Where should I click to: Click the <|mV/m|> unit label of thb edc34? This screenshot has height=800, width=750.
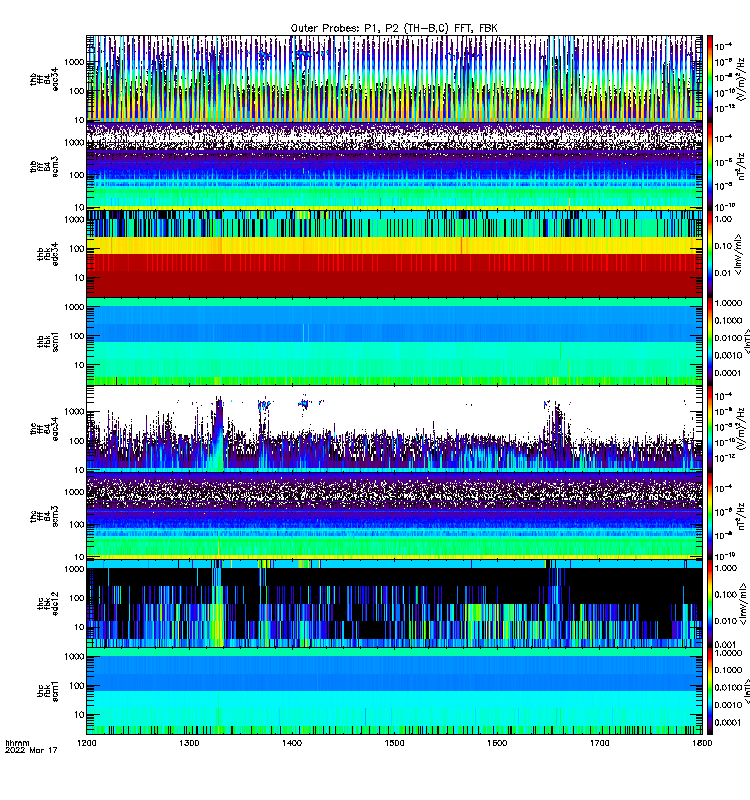click(x=738, y=255)
